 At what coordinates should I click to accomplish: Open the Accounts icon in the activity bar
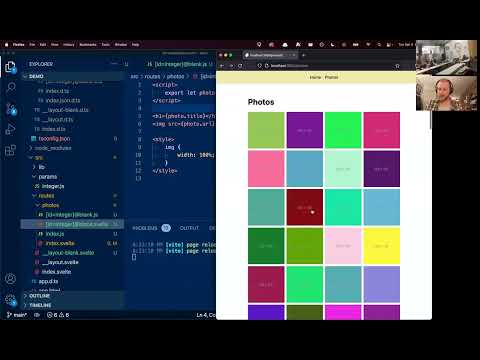10,278
